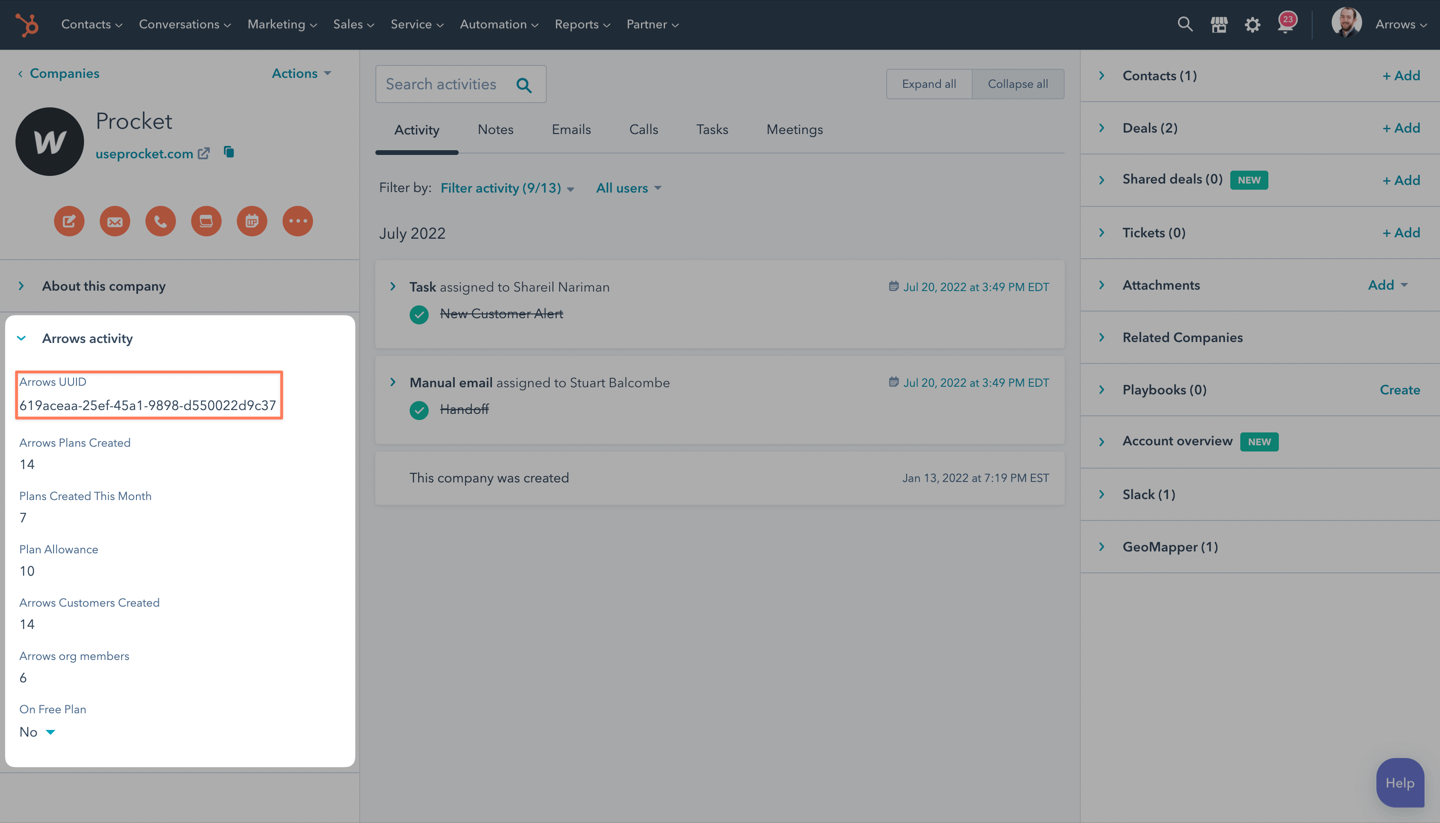Click the log activity icon button
Viewport: 1440px width, 823px height.
coord(206,221)
